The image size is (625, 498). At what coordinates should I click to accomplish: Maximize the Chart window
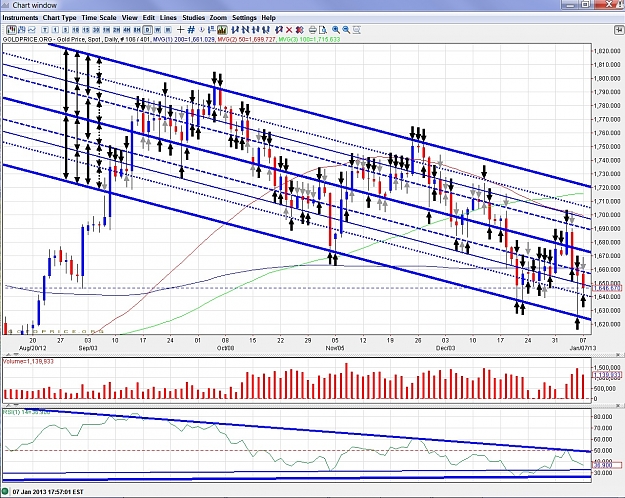tap(585, 4)
